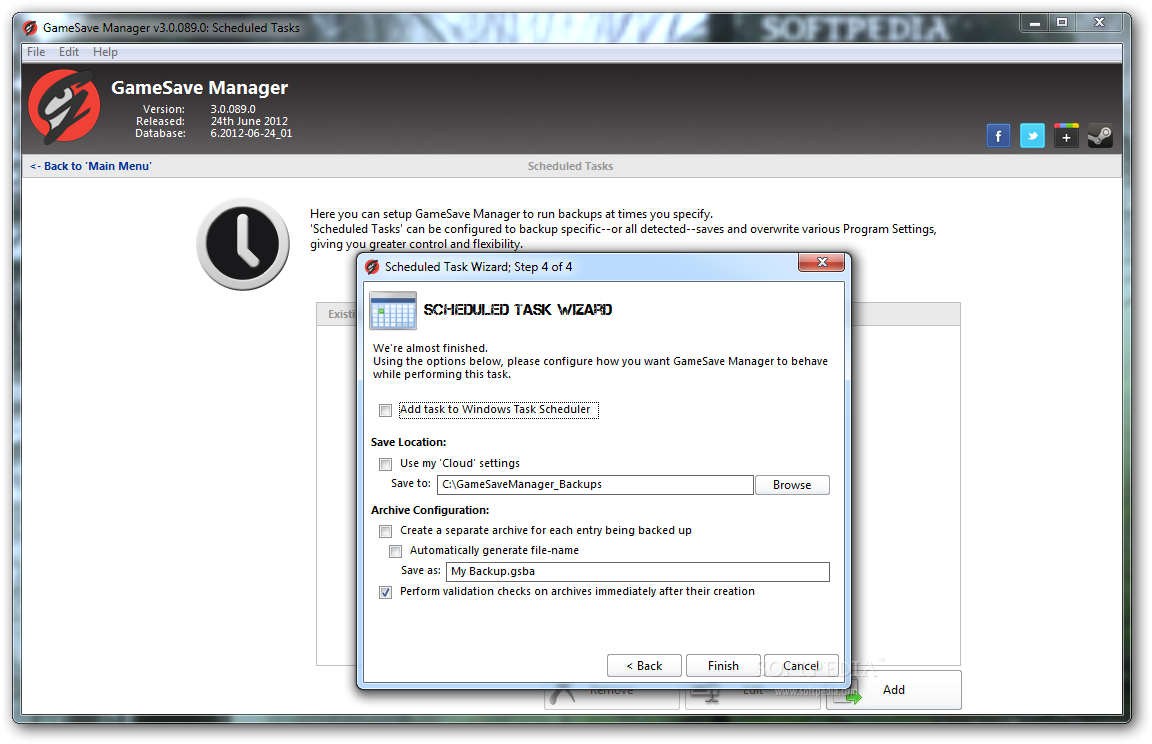Open the Edit menu
The width and height of the screenshot is (1152, 744).
tap(69, 52)
